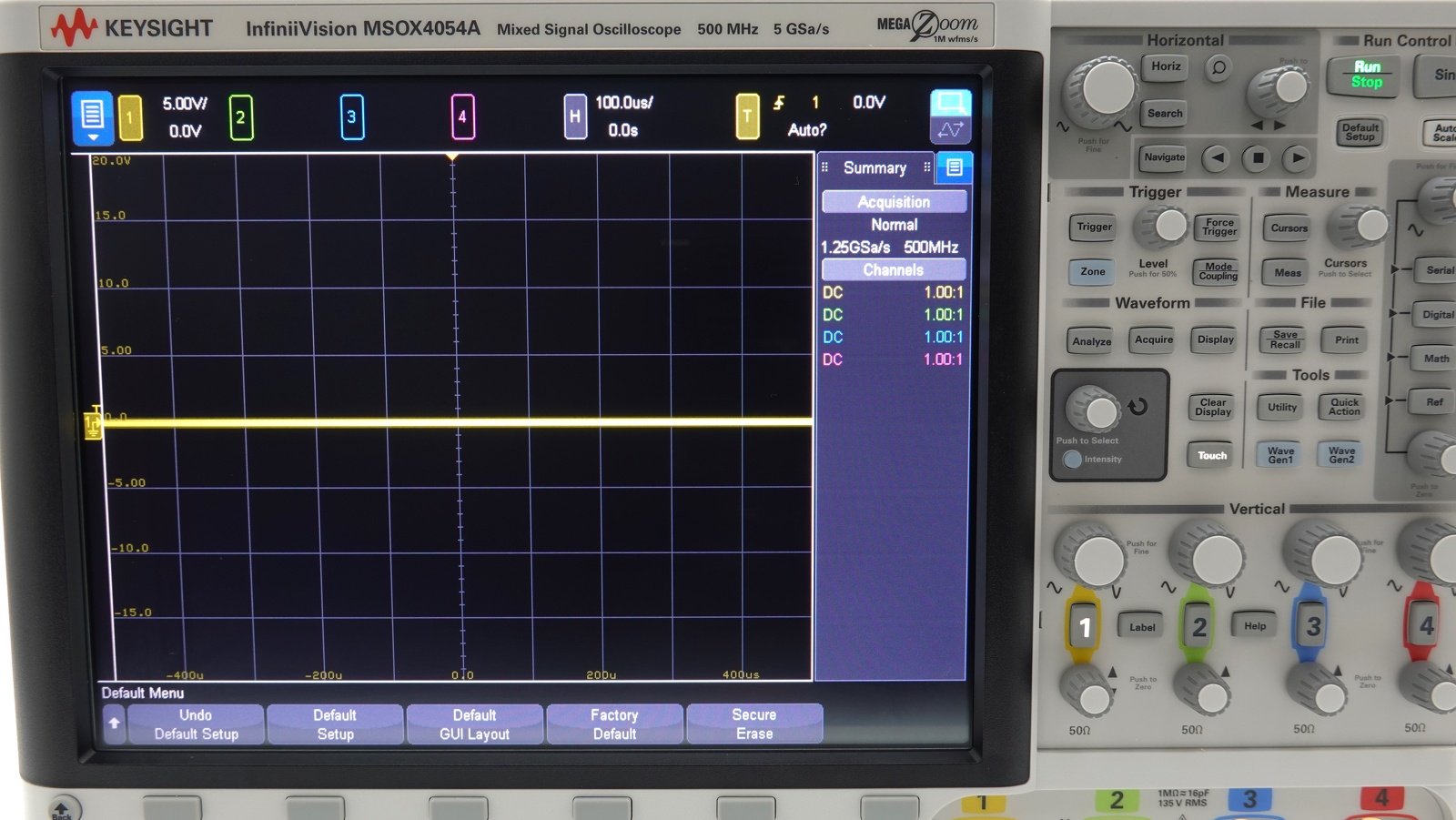The width and height of the screenshot is (1456, 820).
Task: Hit the front-panel Default Setup key
Action: (1360, 132)
